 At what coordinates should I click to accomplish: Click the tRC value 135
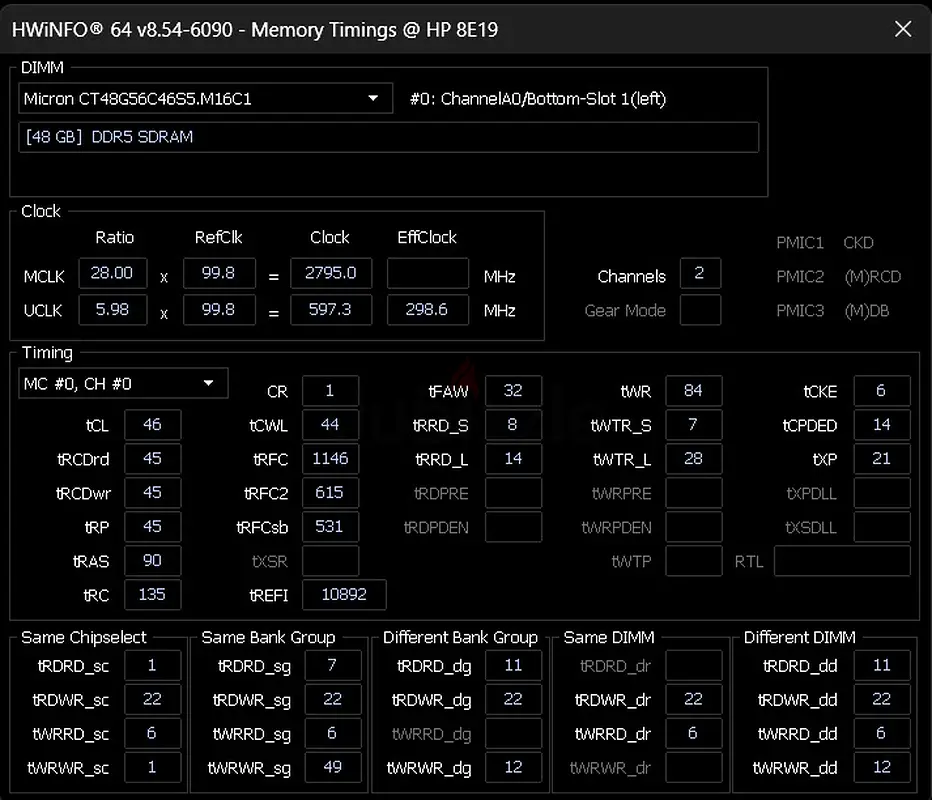(x=153, y=595)
